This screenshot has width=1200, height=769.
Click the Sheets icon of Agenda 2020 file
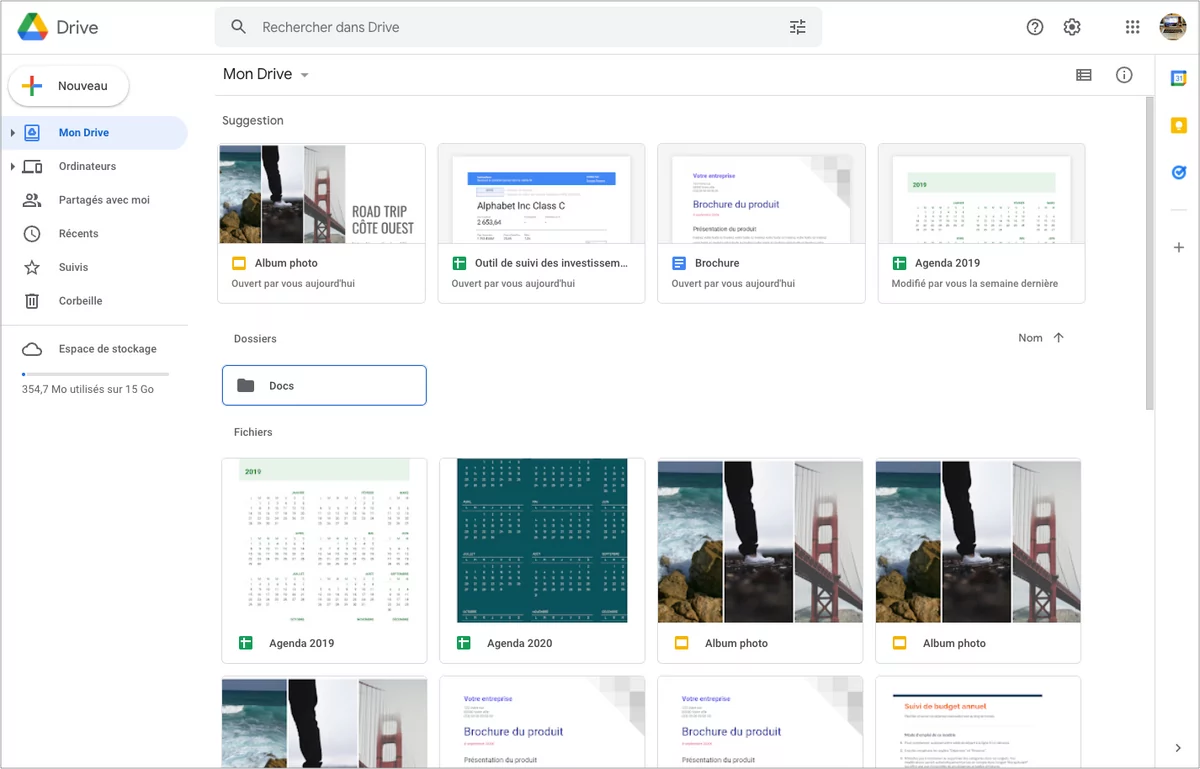[x=463, y=643]
